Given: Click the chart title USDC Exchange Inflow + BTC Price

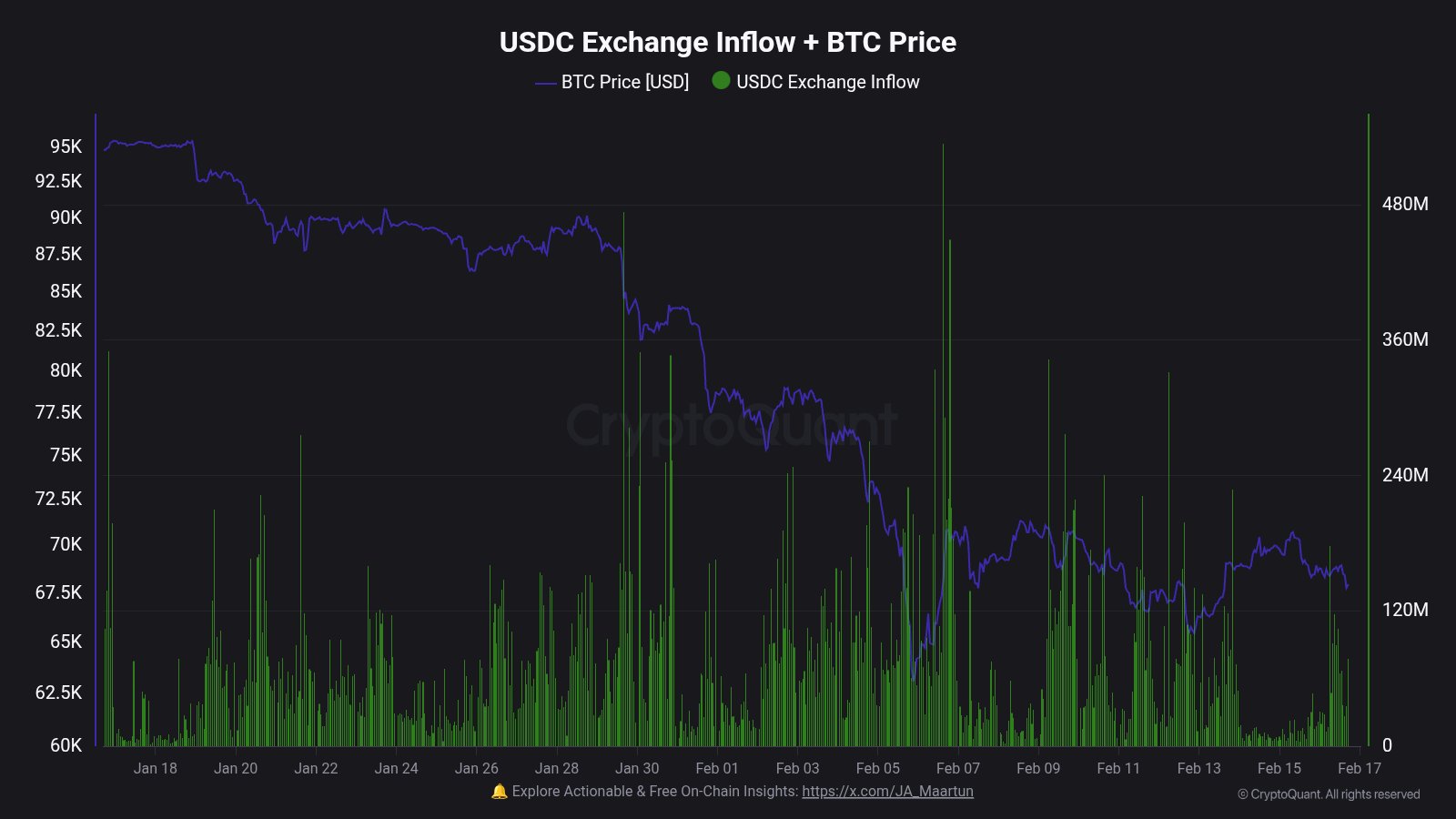Looking at the screenshot, I should click(727, 42).
